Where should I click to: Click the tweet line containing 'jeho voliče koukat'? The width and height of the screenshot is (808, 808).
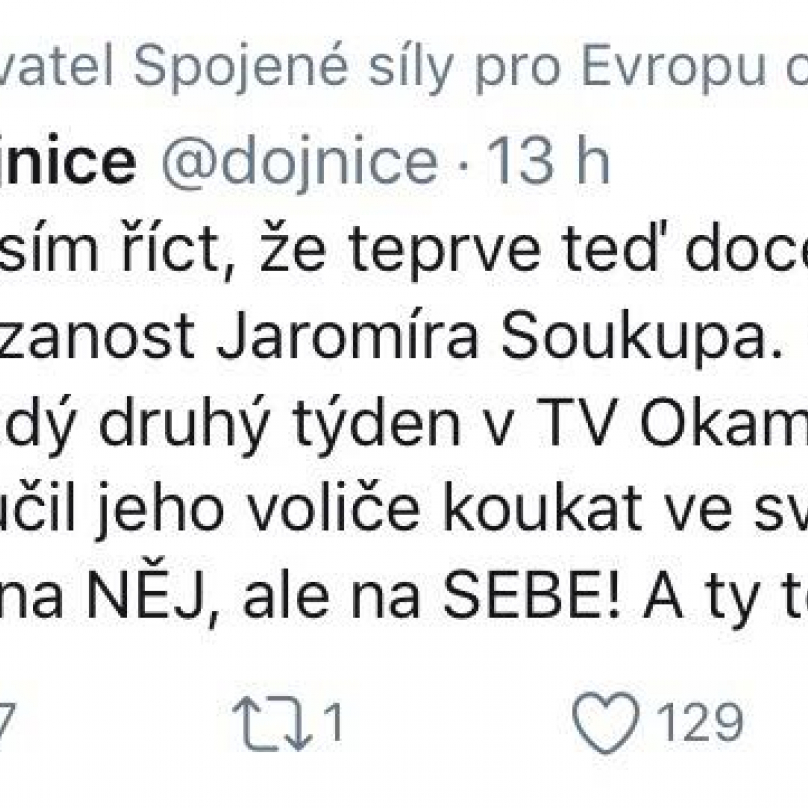tap(404, 510)
